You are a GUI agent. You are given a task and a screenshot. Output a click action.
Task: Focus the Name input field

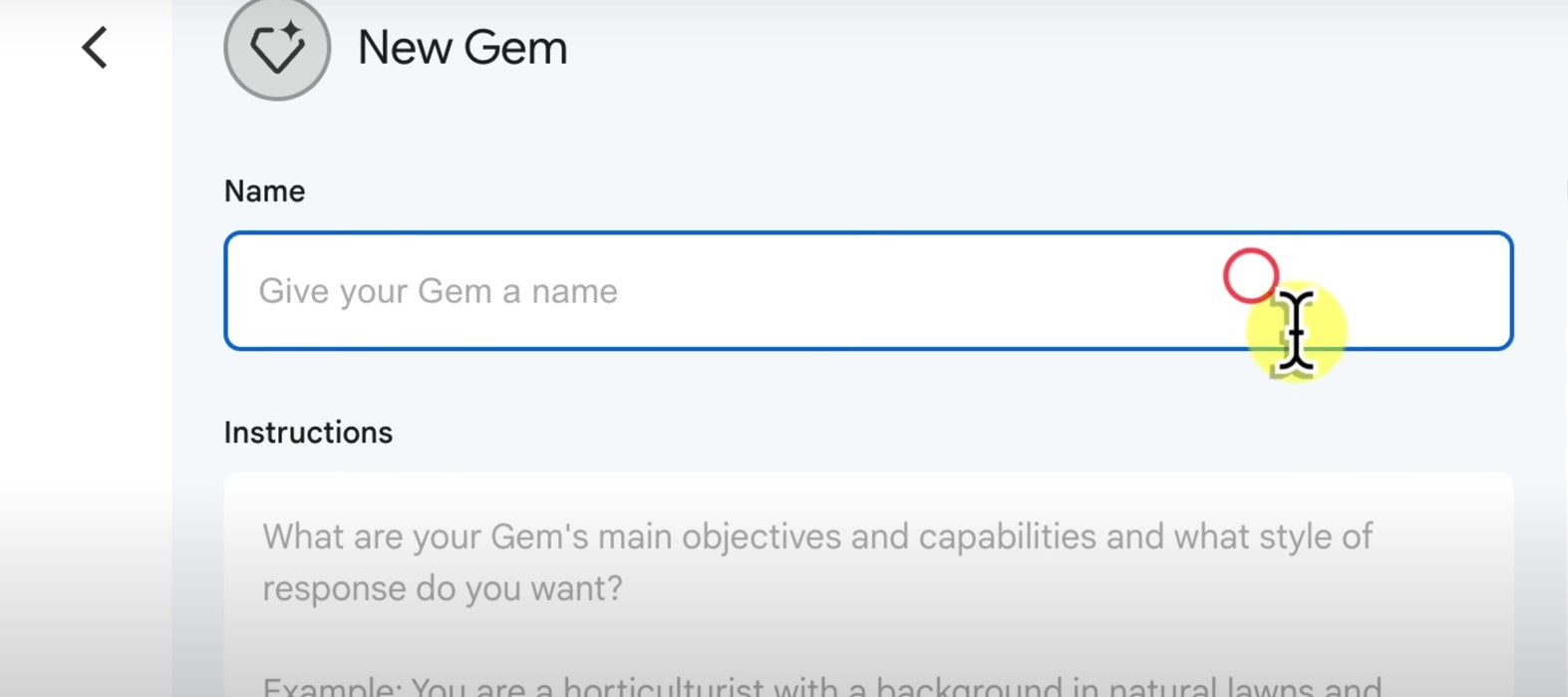868,291
